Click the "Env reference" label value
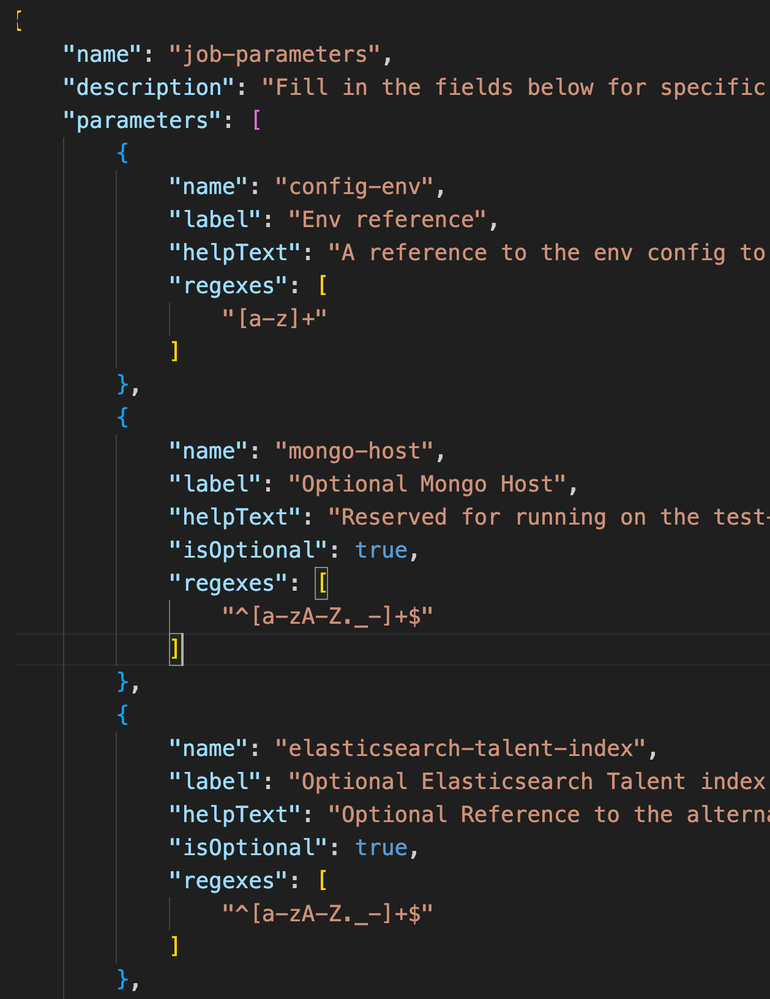This screenshot has height=999, width=770. 389,220
